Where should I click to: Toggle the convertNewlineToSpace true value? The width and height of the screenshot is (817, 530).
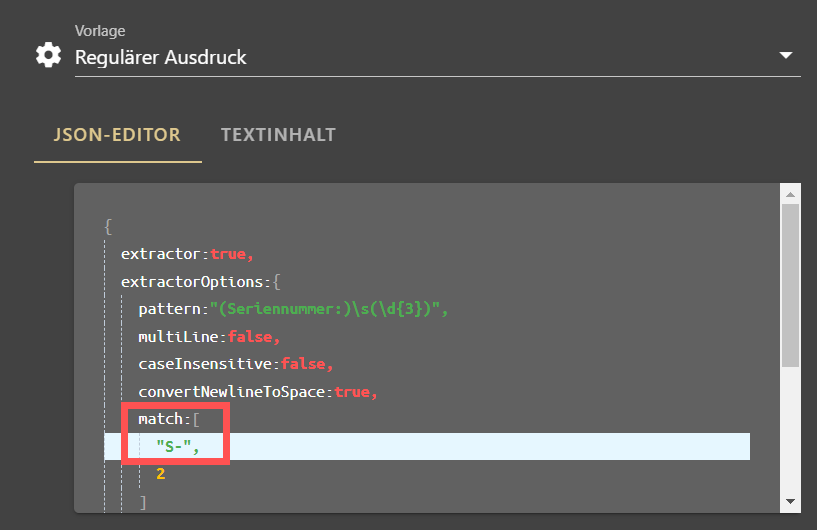352,391
